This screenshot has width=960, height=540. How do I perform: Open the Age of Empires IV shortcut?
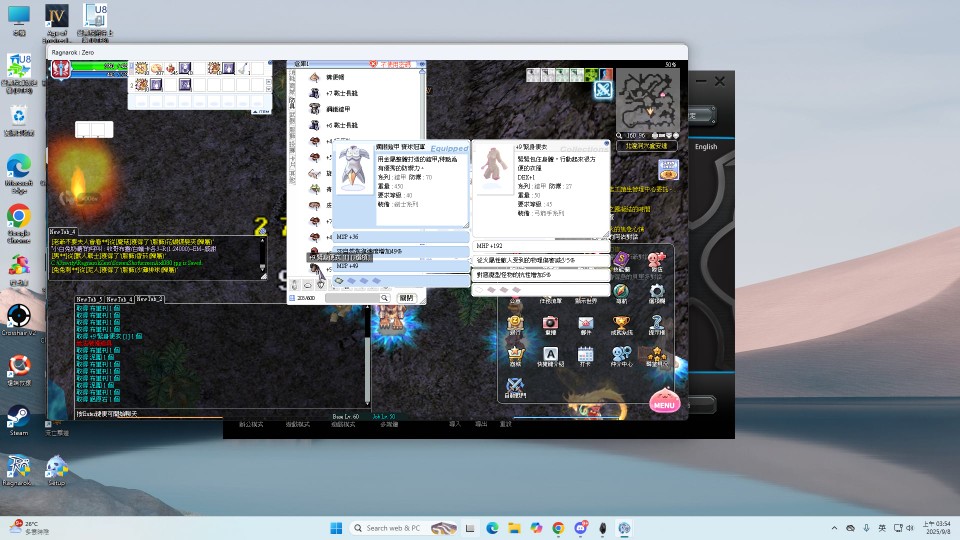pos(56,23)
